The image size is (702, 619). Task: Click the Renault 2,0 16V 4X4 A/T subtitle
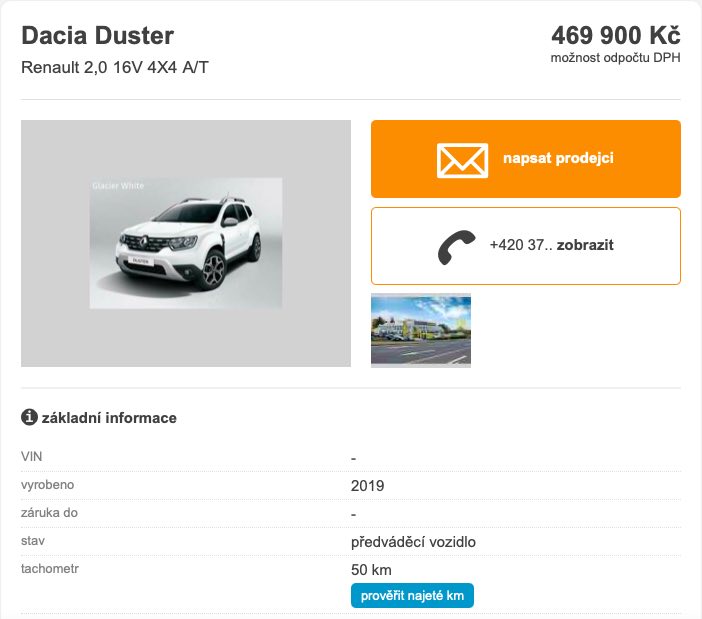[115, 68]
